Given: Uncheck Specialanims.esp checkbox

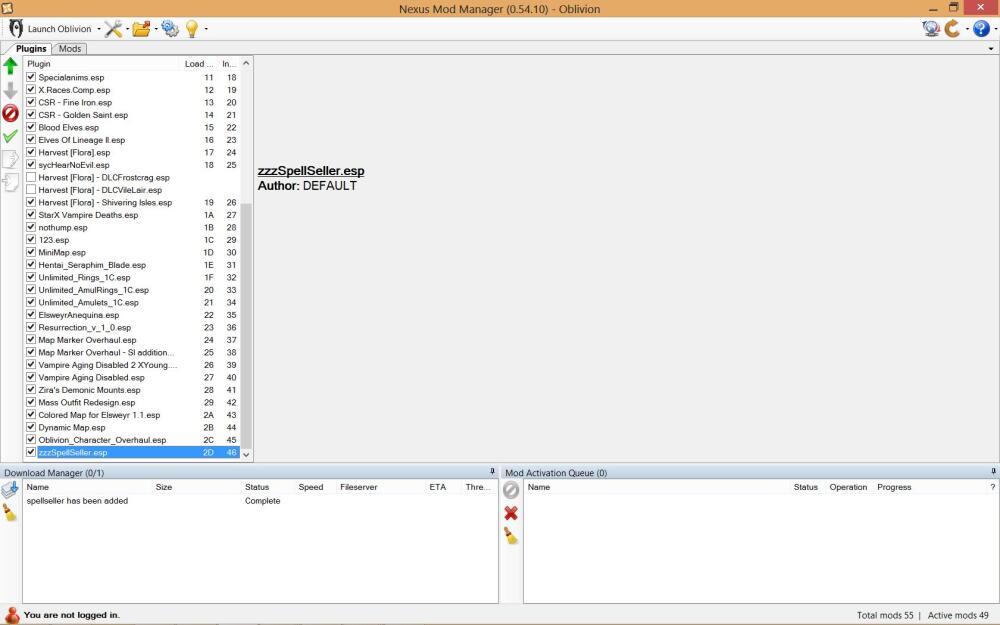Looking at the screenshot, I should (31, 77).
